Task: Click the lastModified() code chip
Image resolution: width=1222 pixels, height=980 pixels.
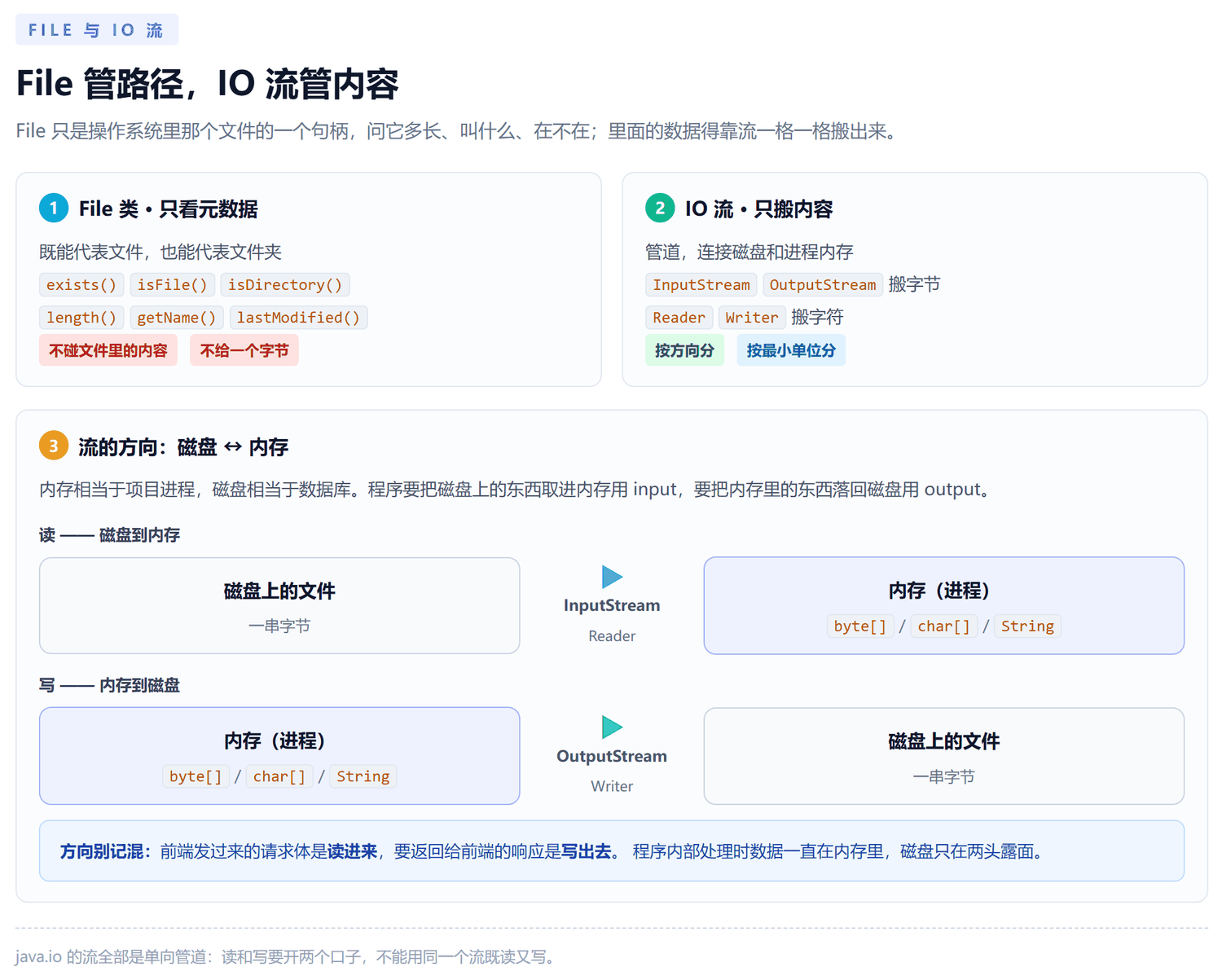Action: click(x=298, y=317)
